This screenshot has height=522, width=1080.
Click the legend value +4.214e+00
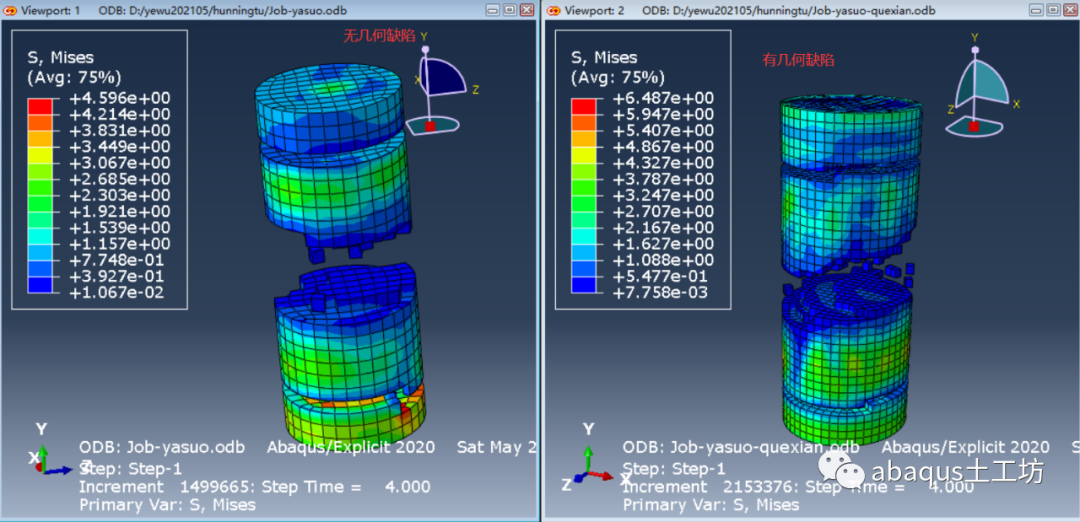point(120,114)
